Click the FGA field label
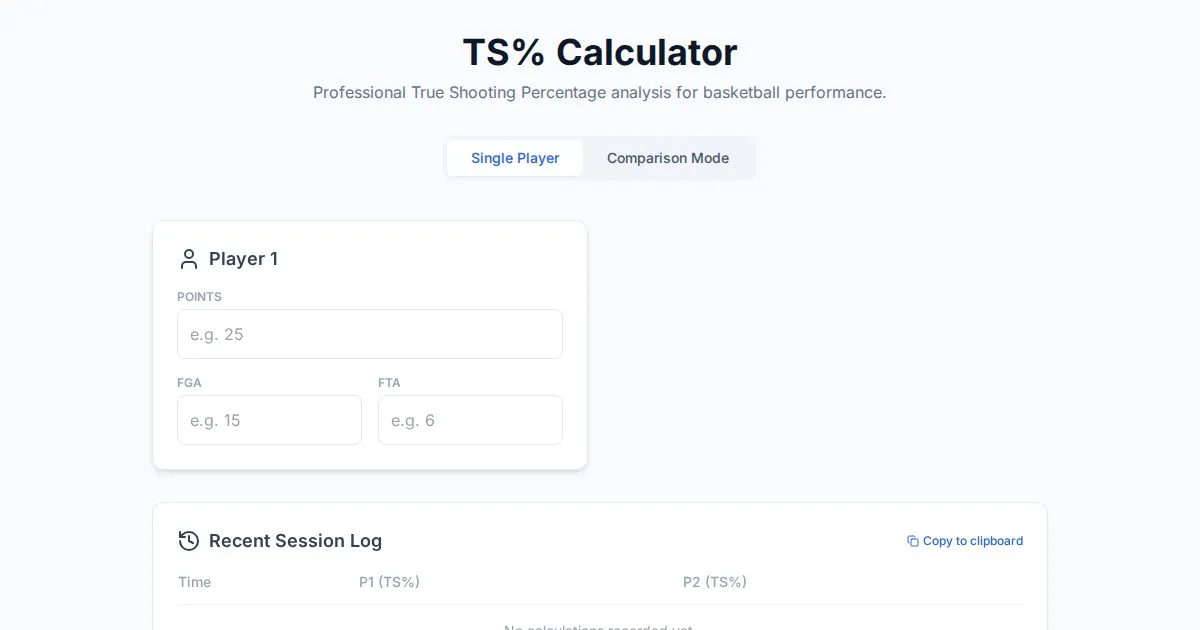Viewport: 1200px width, 630px height. pos(189,383)
